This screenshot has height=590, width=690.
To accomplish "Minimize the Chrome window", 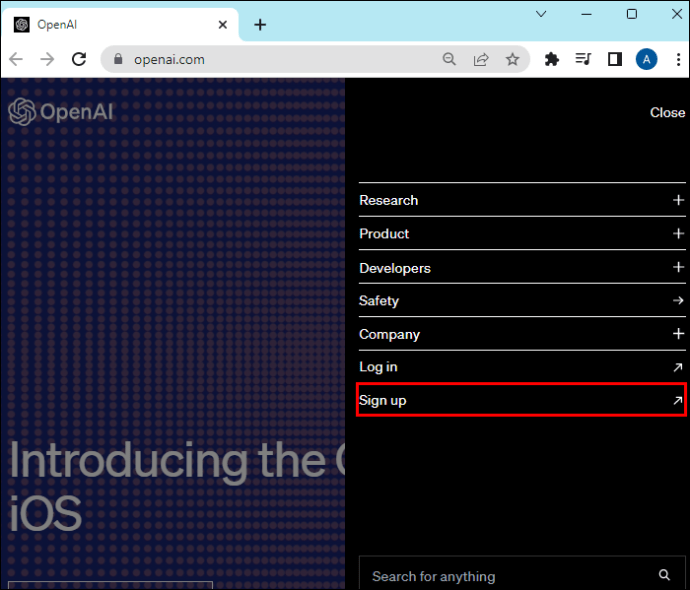I will tap(586, 14).
